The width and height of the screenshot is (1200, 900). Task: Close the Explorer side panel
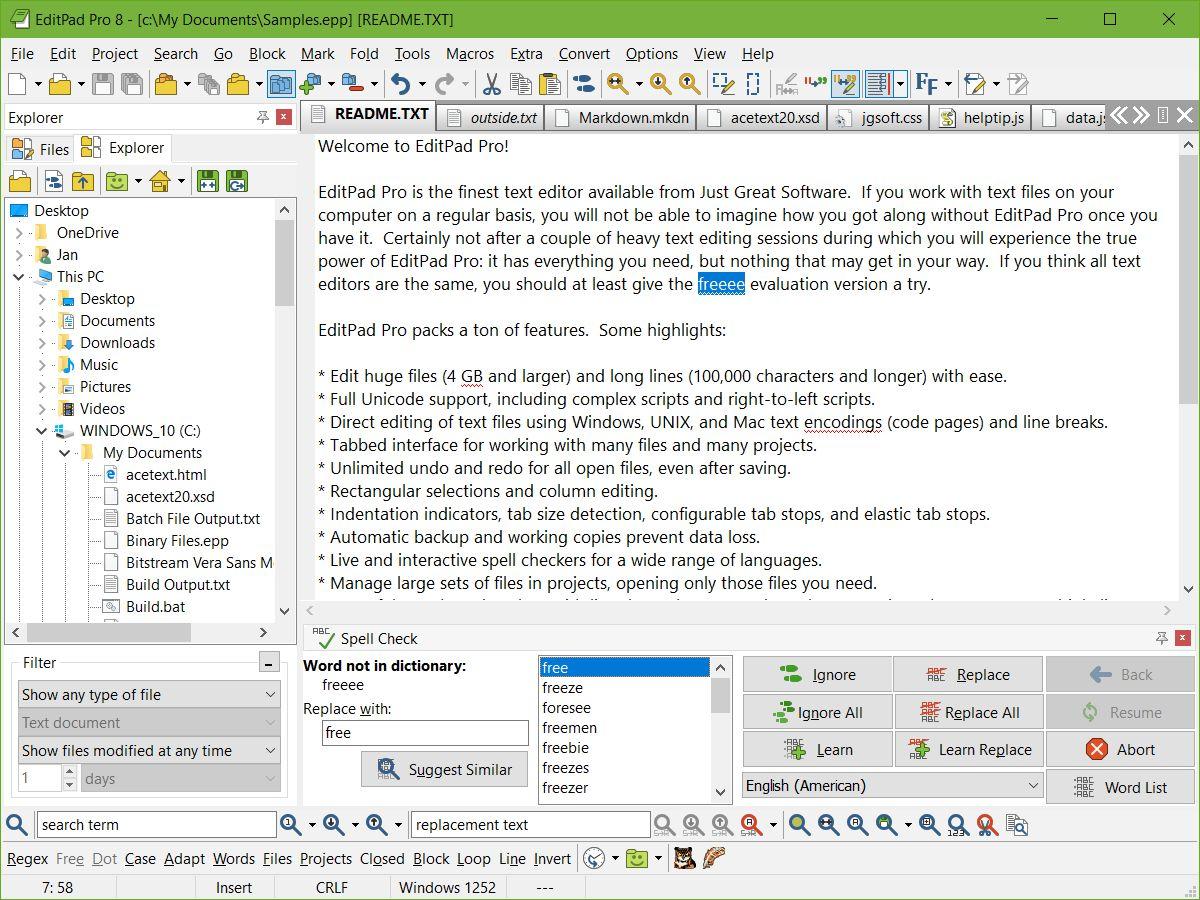(284, 117)
